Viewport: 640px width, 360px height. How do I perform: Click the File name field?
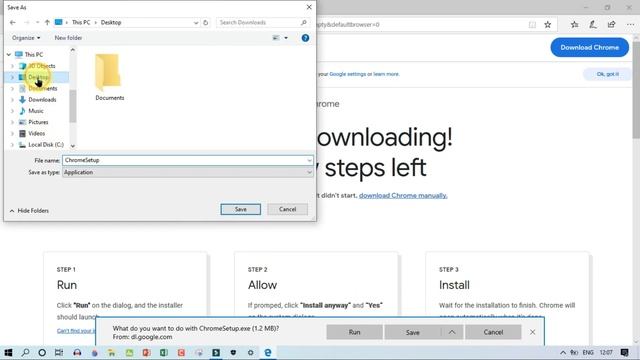pos(188,160)
